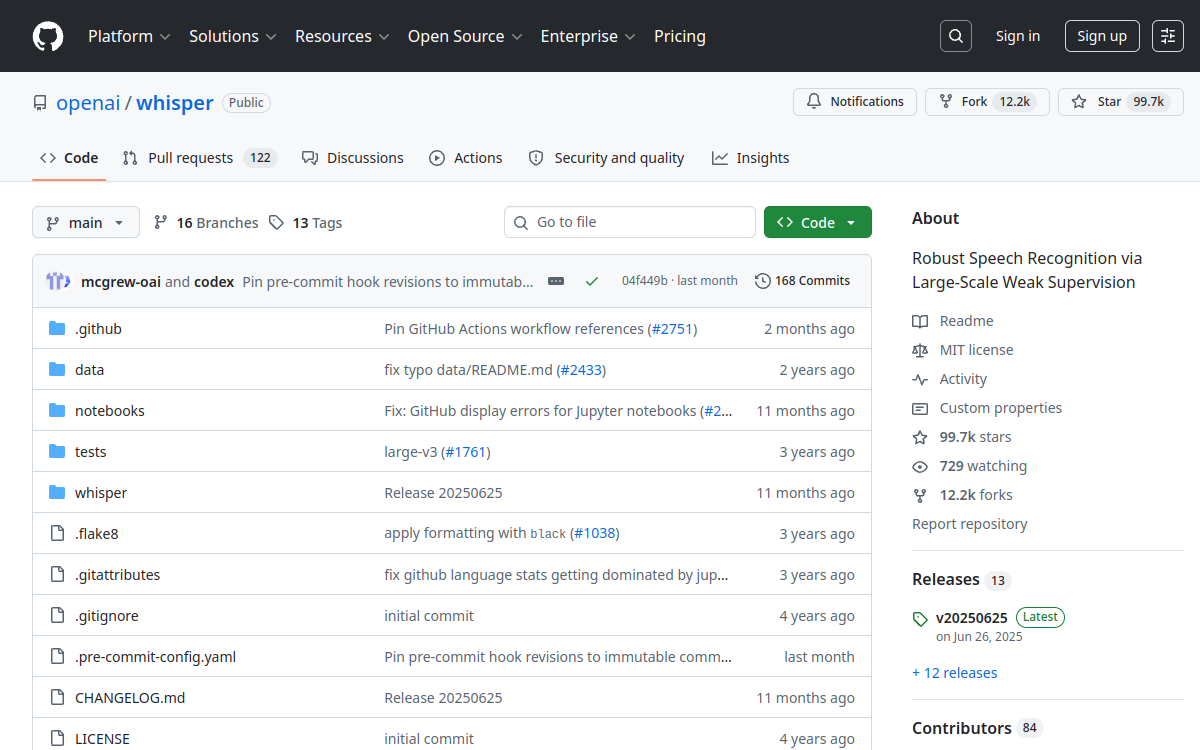
Task: Click the scale icon next to MIT license
Action: click(920, 350)
